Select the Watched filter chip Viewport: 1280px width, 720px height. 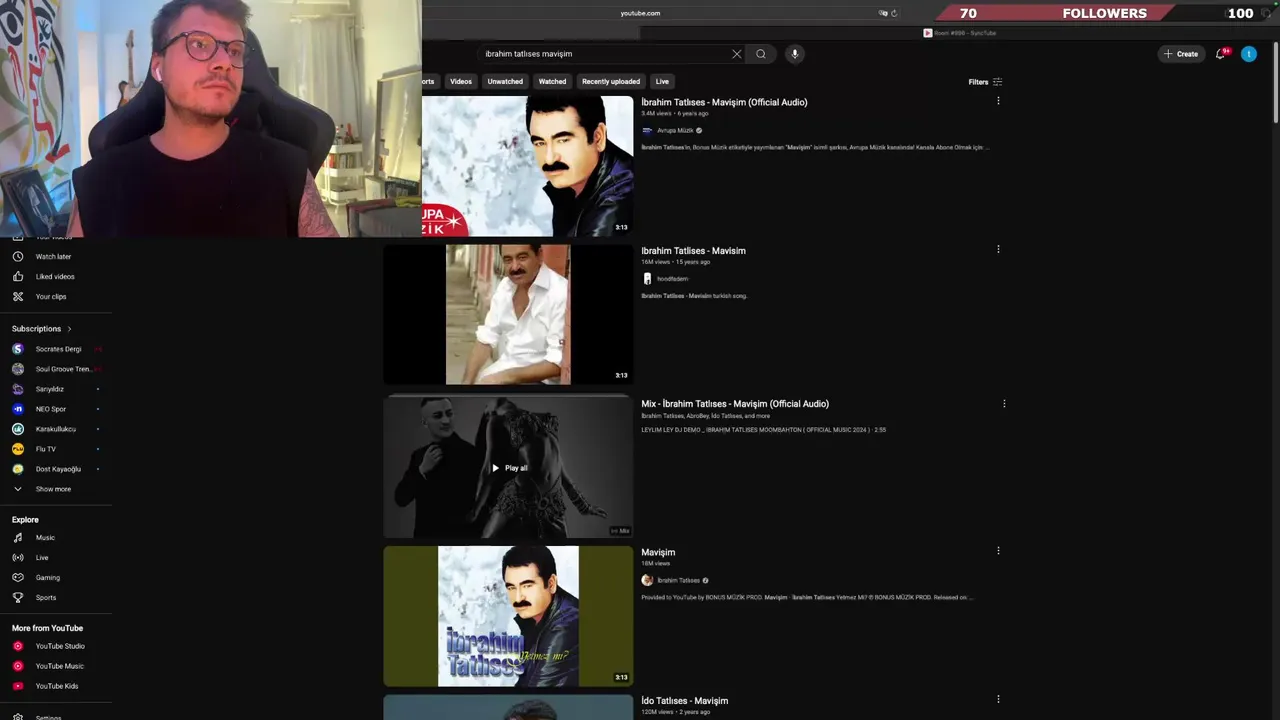[552, 82]
